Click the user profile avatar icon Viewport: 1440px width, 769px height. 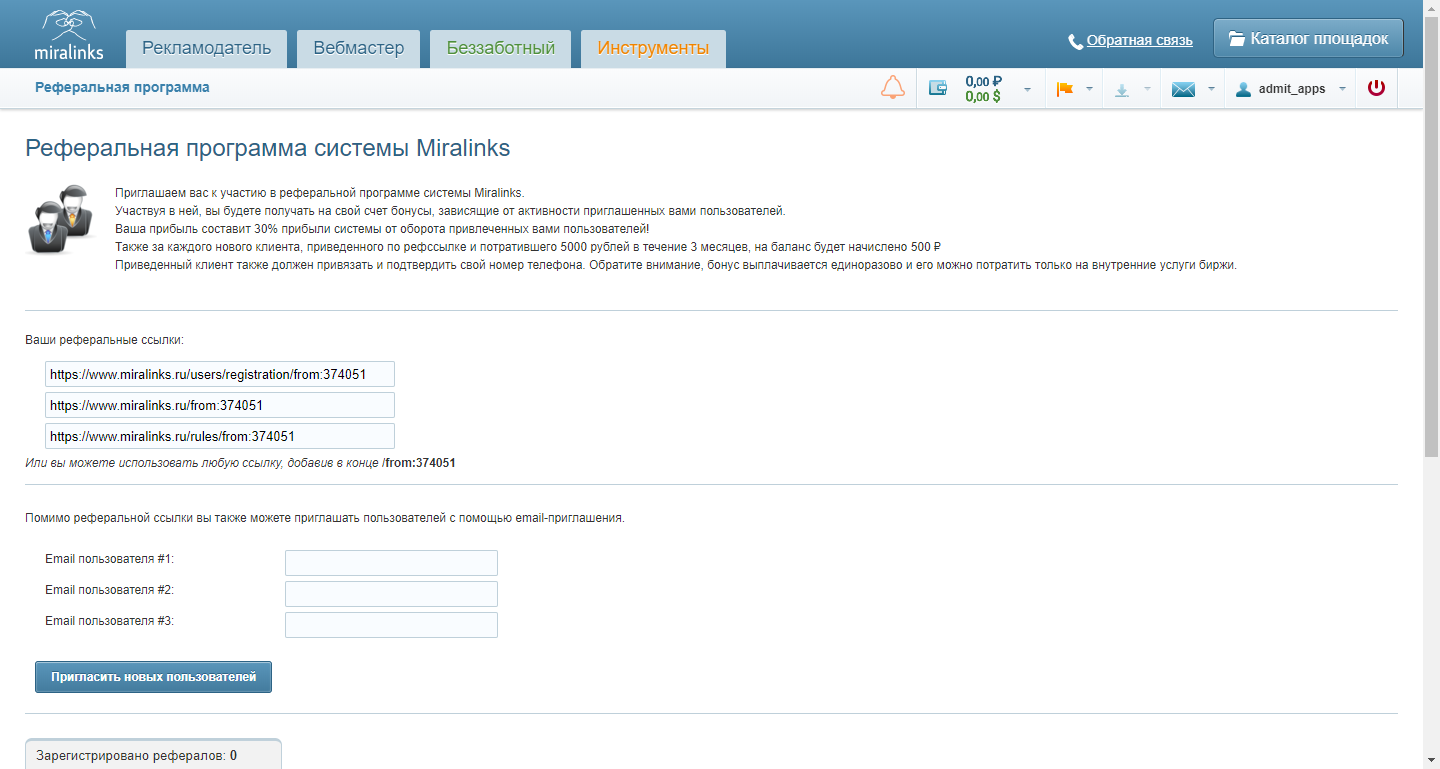[x=1243, y=89]
